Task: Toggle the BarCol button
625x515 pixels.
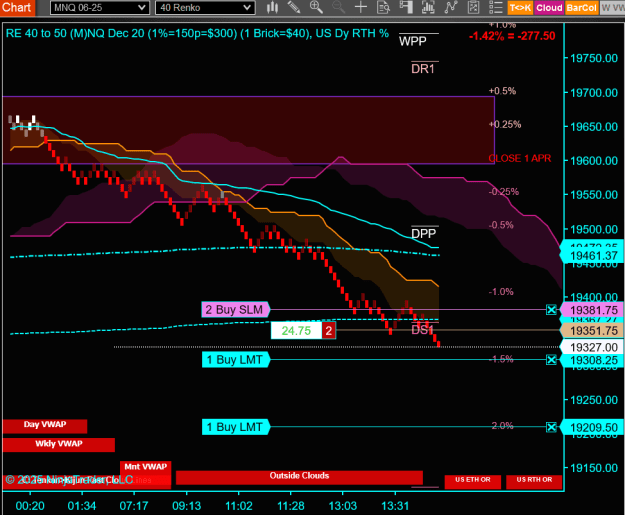Action: [581, 8]
